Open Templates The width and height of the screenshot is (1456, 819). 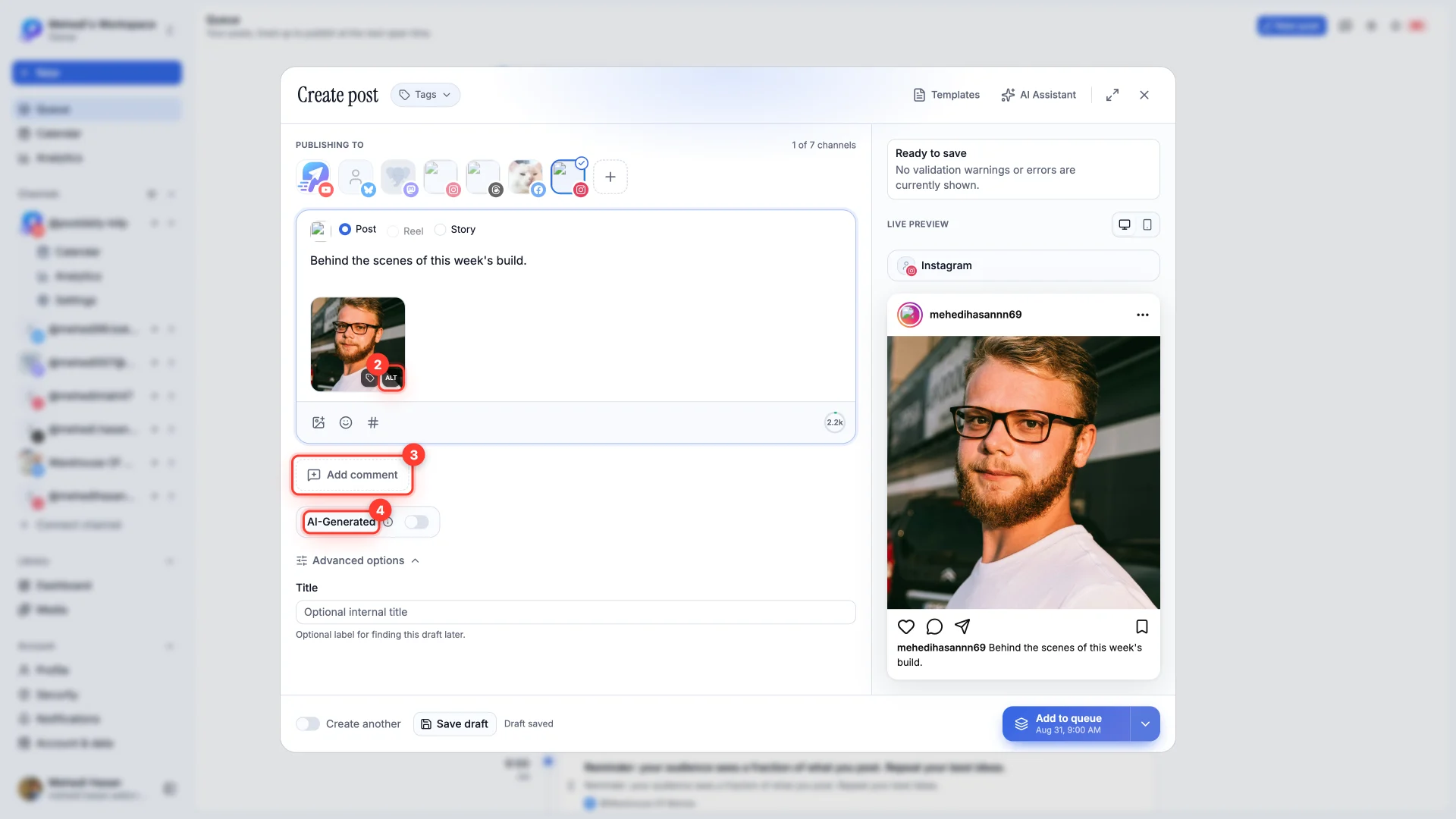point(946,95)
